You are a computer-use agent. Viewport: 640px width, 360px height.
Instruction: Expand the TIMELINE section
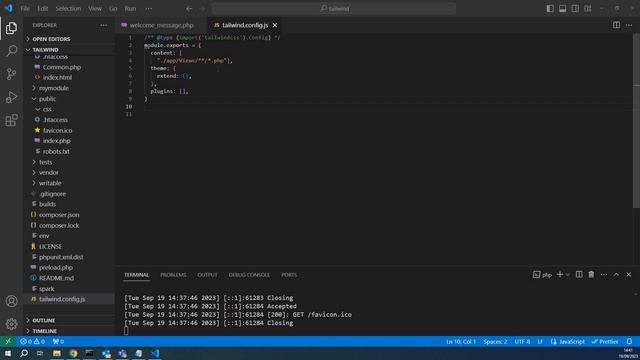click(69, 331)
